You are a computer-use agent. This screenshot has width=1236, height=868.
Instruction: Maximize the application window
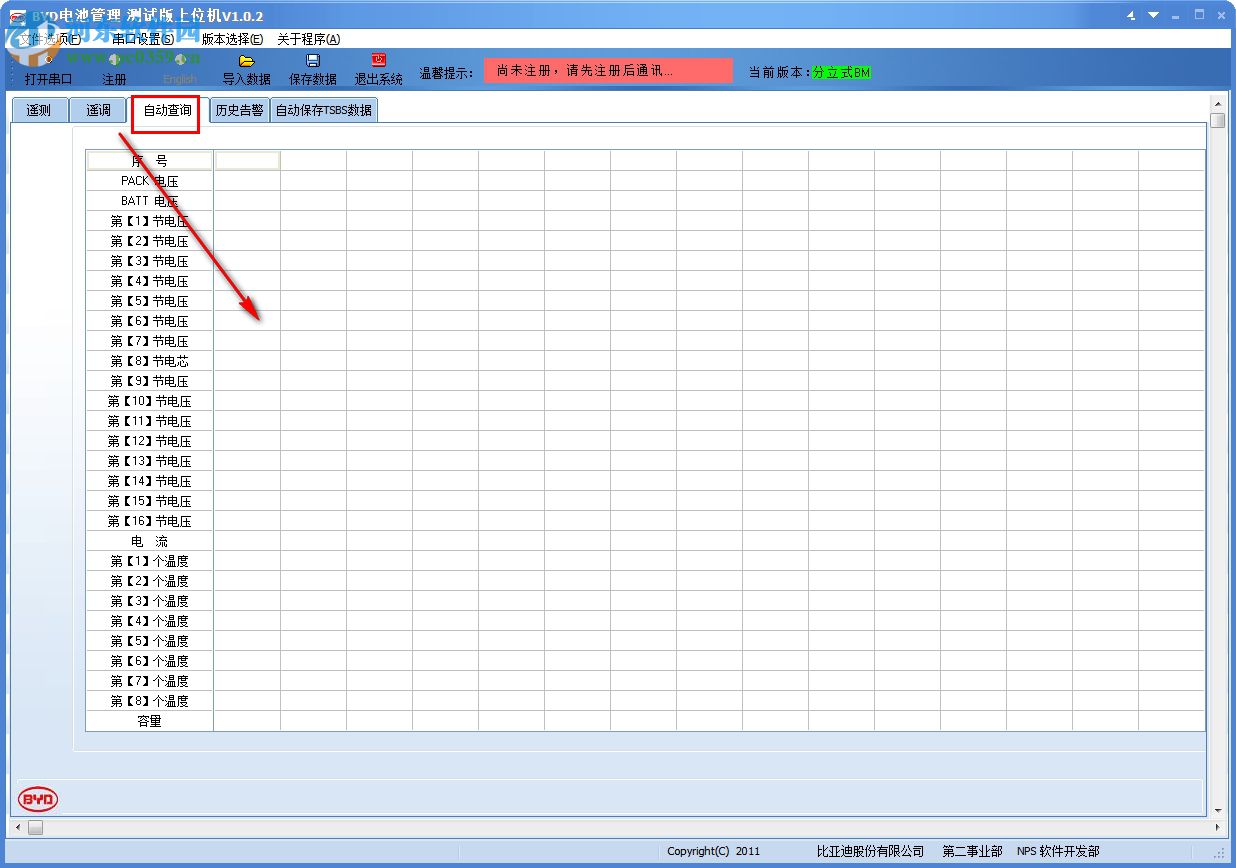coord(1200,15)
